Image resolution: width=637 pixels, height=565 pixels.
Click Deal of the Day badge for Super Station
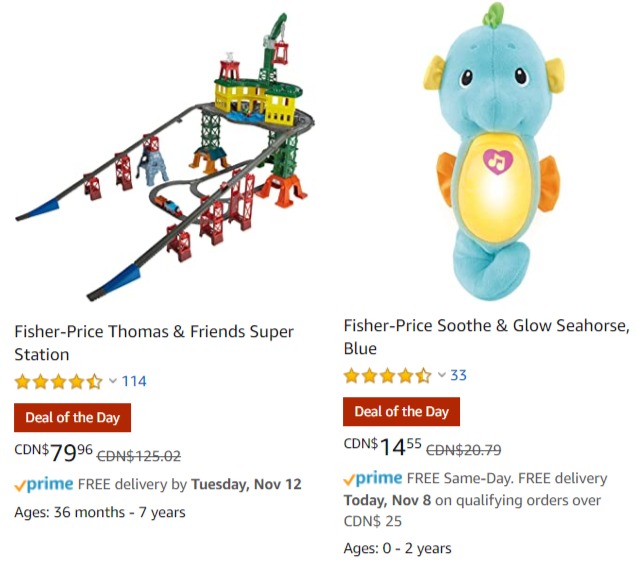[72, 418]
